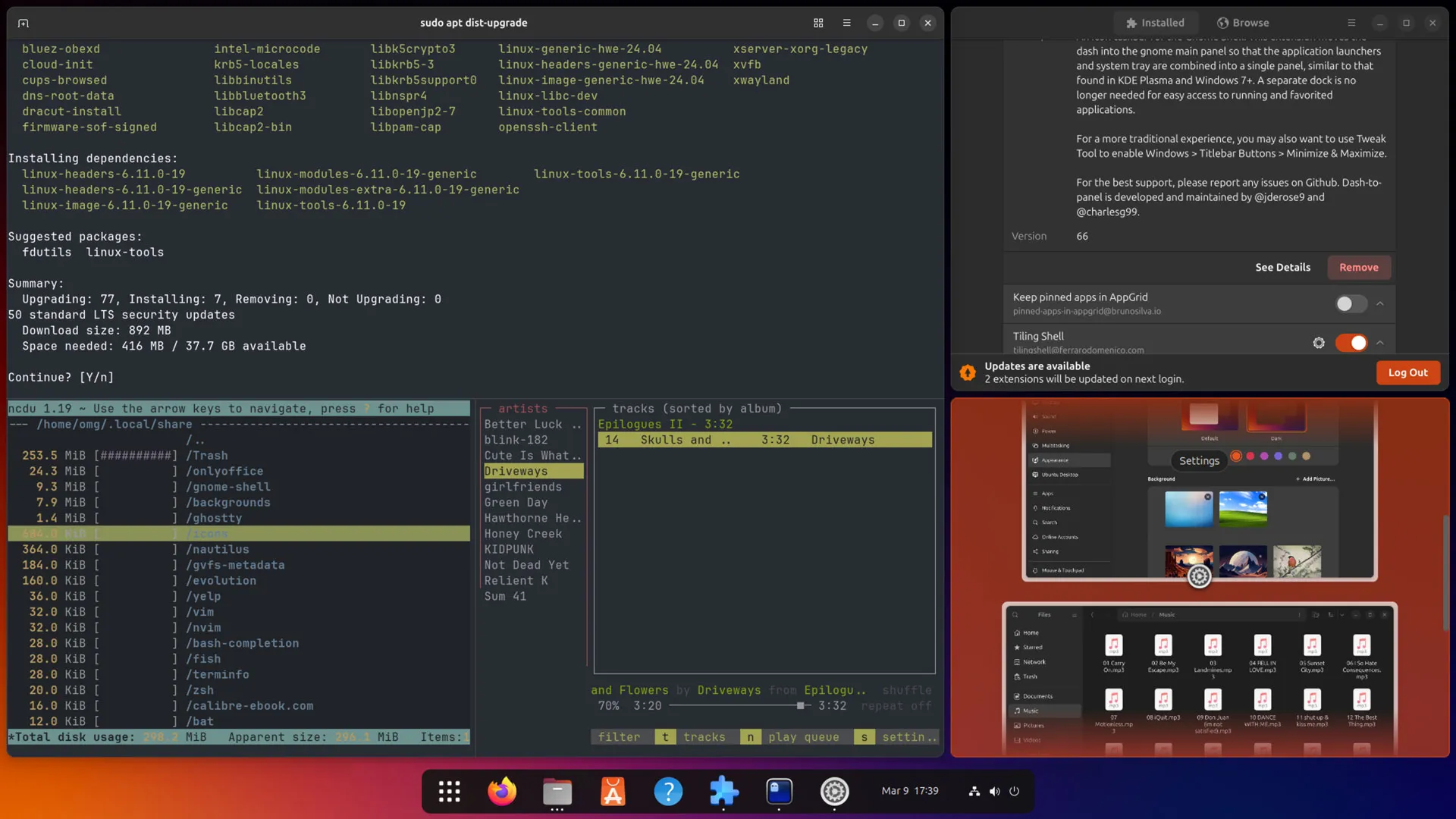1456x819 pixels.
Task: Select the /ghostty row in ncdu
Action: 238,518
